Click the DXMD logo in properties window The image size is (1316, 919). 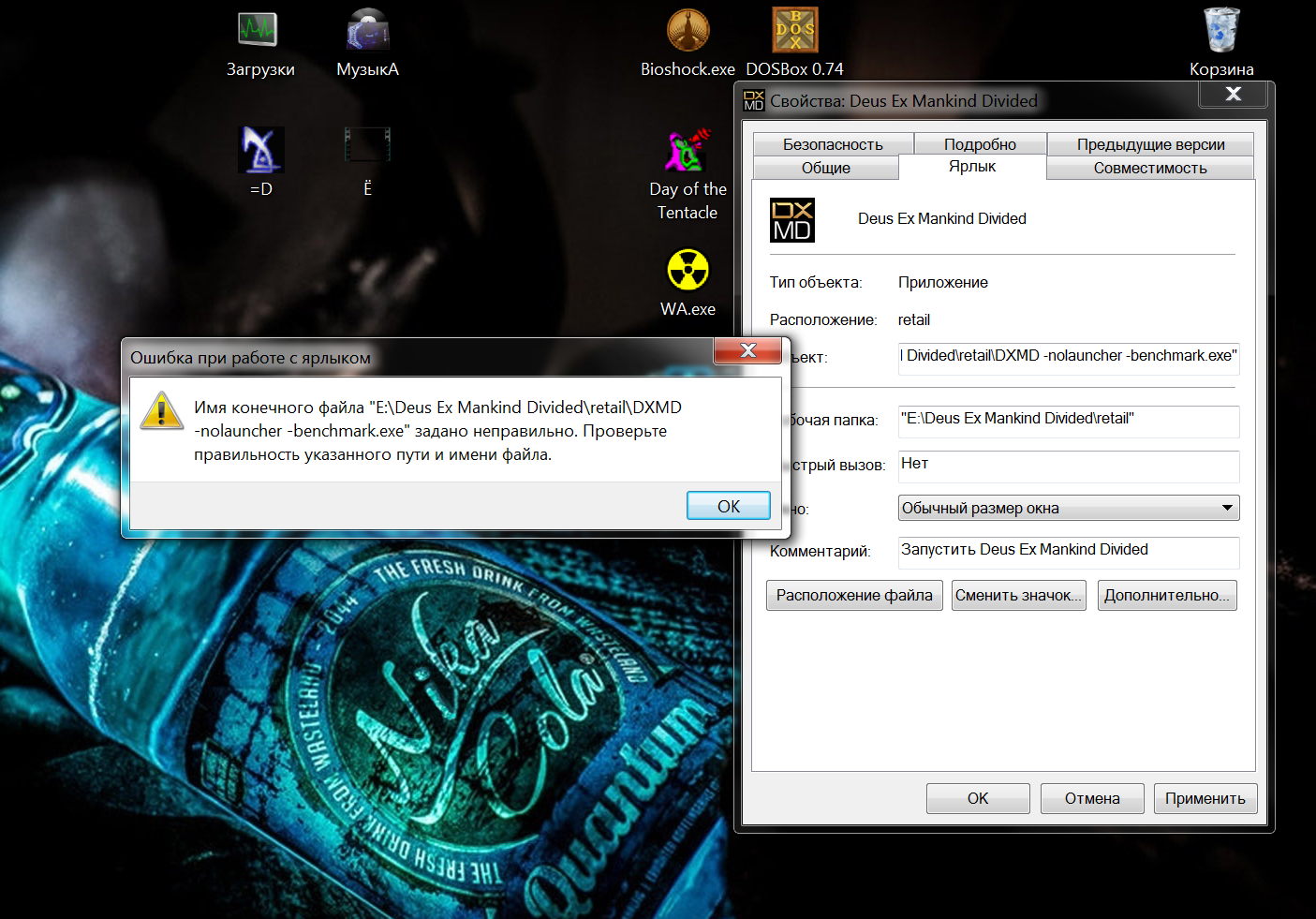click(792, 220)
